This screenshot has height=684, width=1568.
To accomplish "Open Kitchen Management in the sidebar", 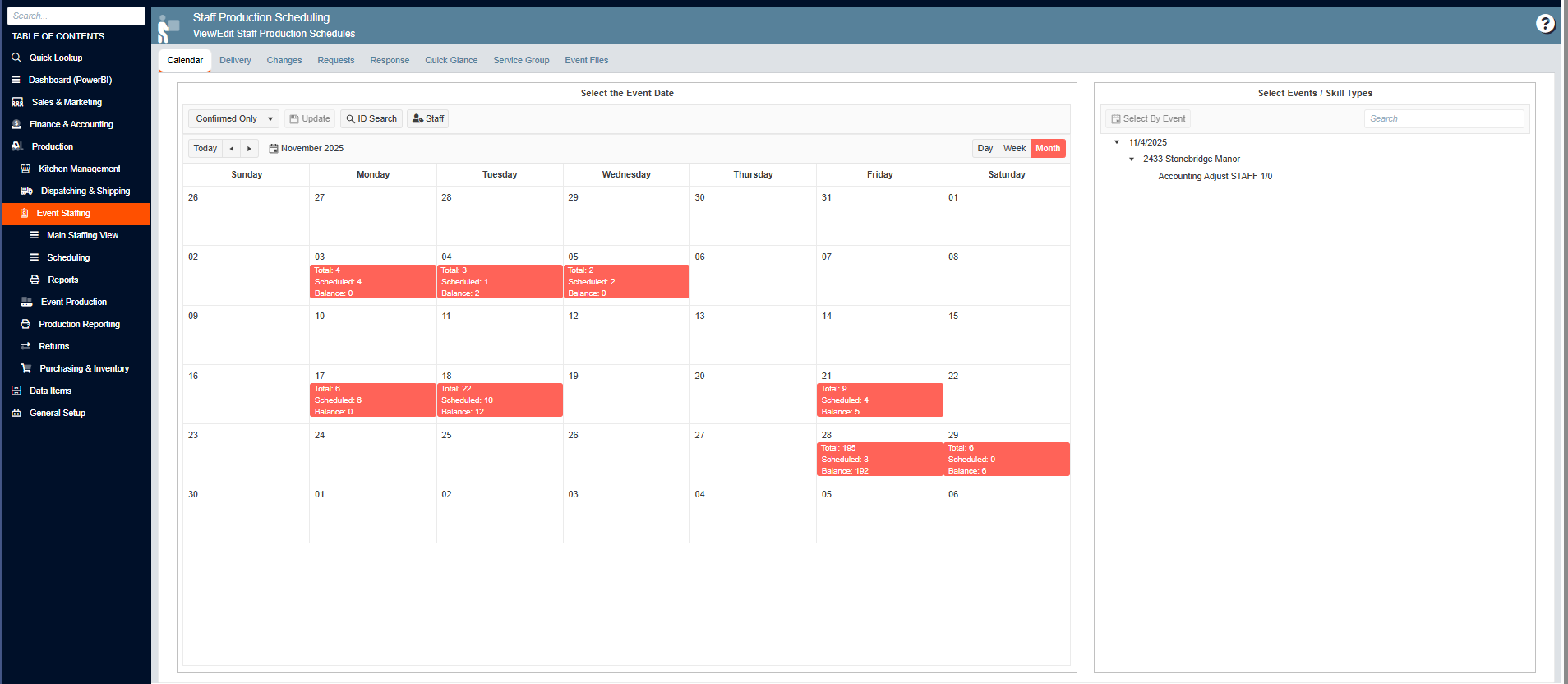I will [x=79, y=169].
